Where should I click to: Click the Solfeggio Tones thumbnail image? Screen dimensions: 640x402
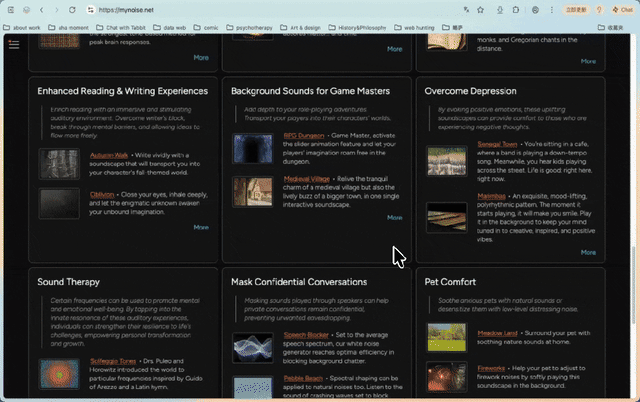tap(59, 374)
